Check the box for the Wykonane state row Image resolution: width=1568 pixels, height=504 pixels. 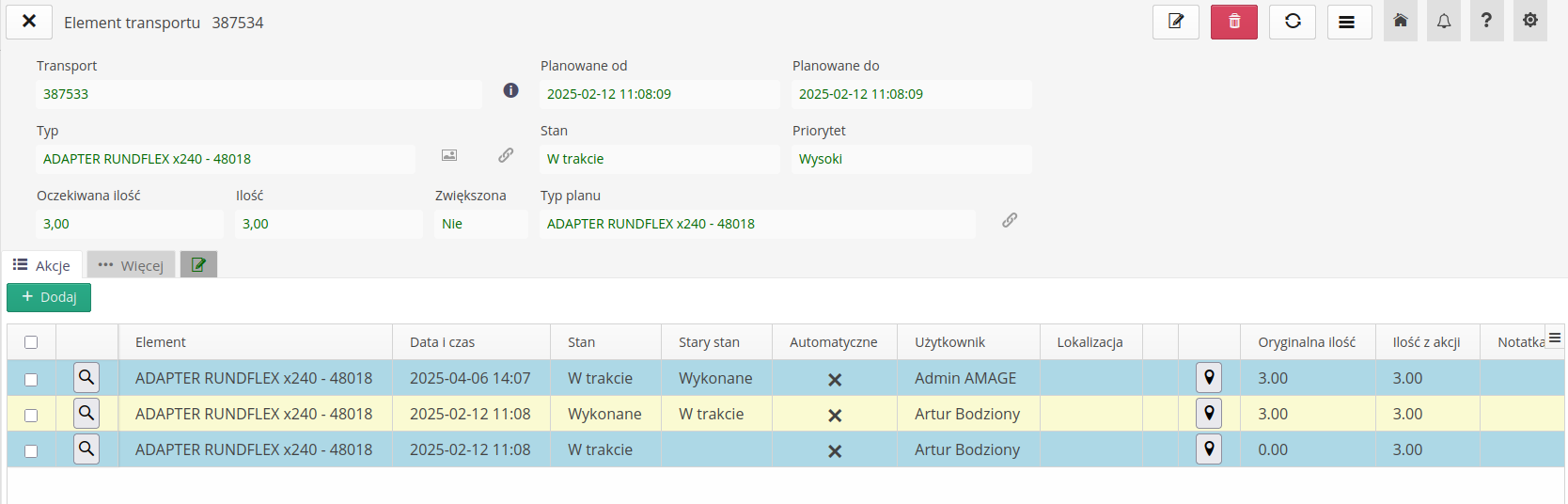(31, 415)
